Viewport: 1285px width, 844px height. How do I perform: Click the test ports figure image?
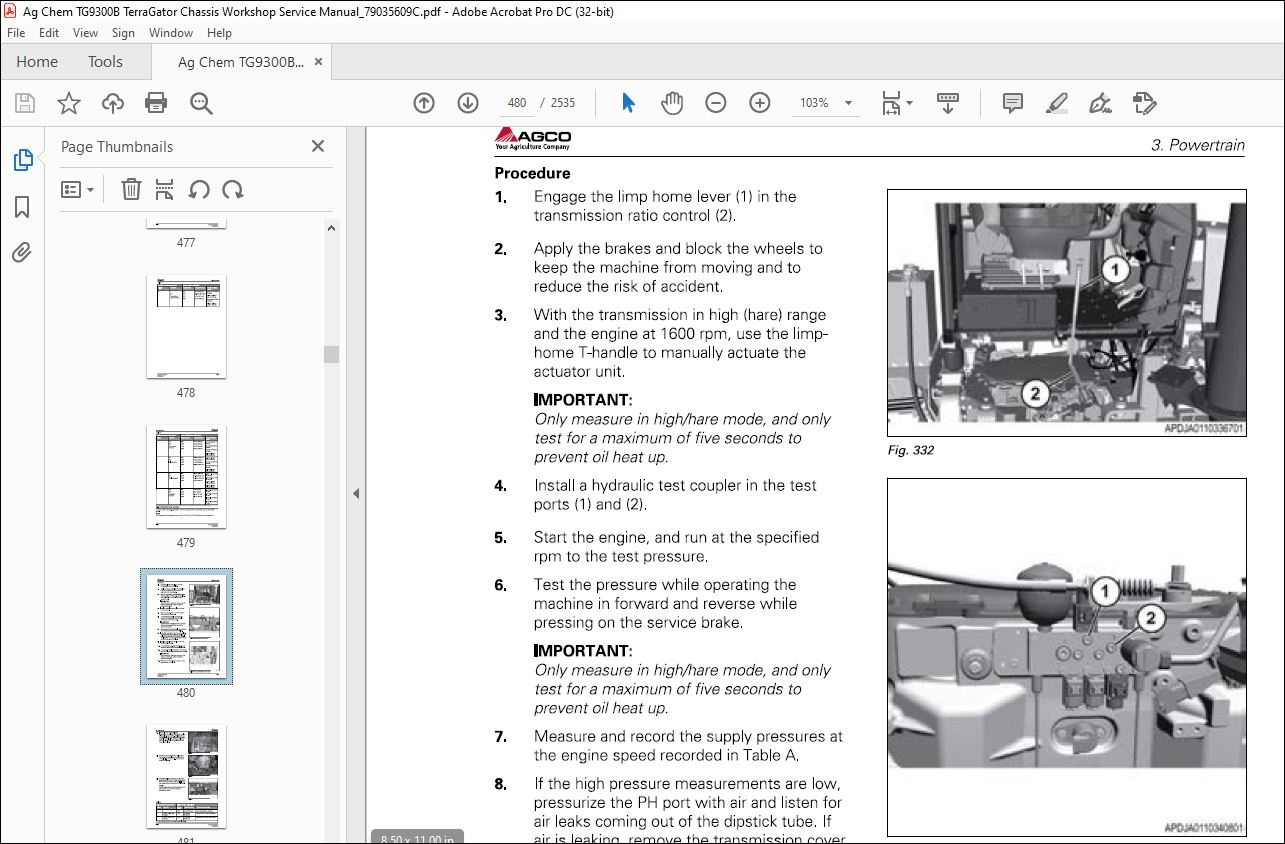click(1066, 657)
